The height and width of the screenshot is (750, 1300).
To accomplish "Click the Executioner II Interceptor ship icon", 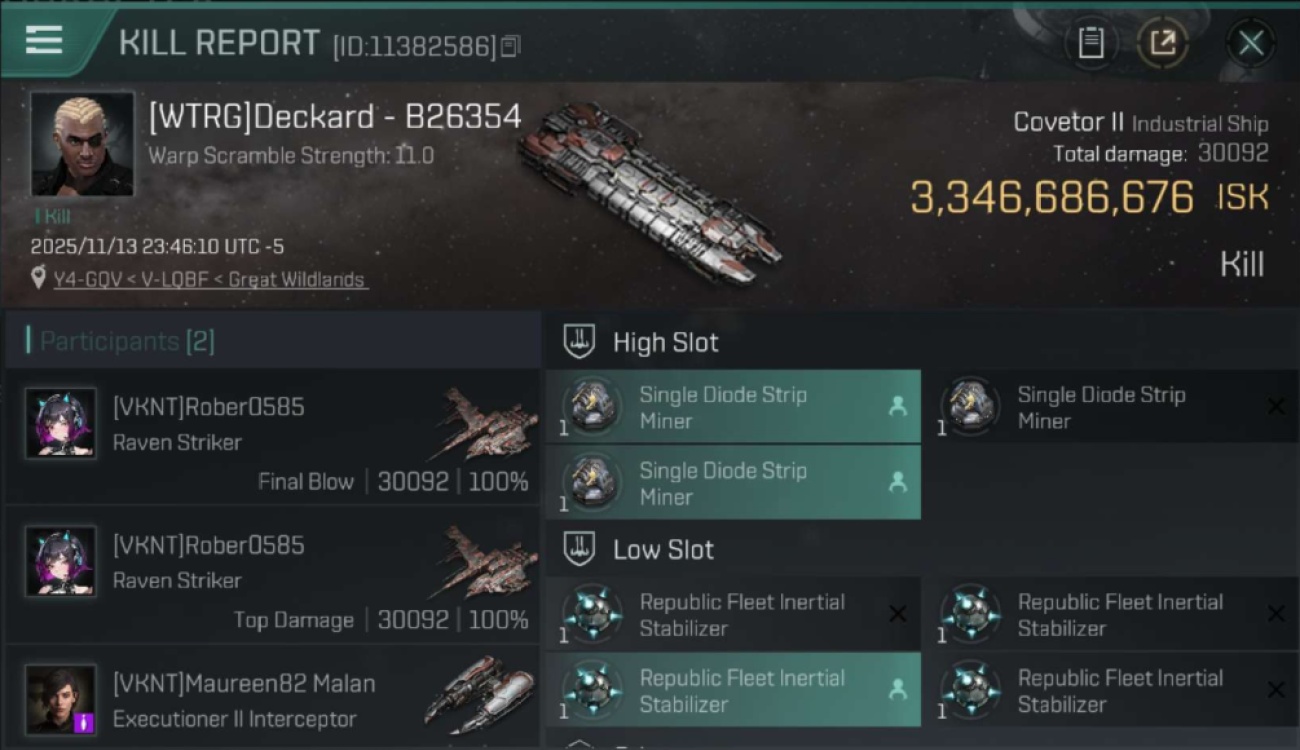I will (479, 693).
